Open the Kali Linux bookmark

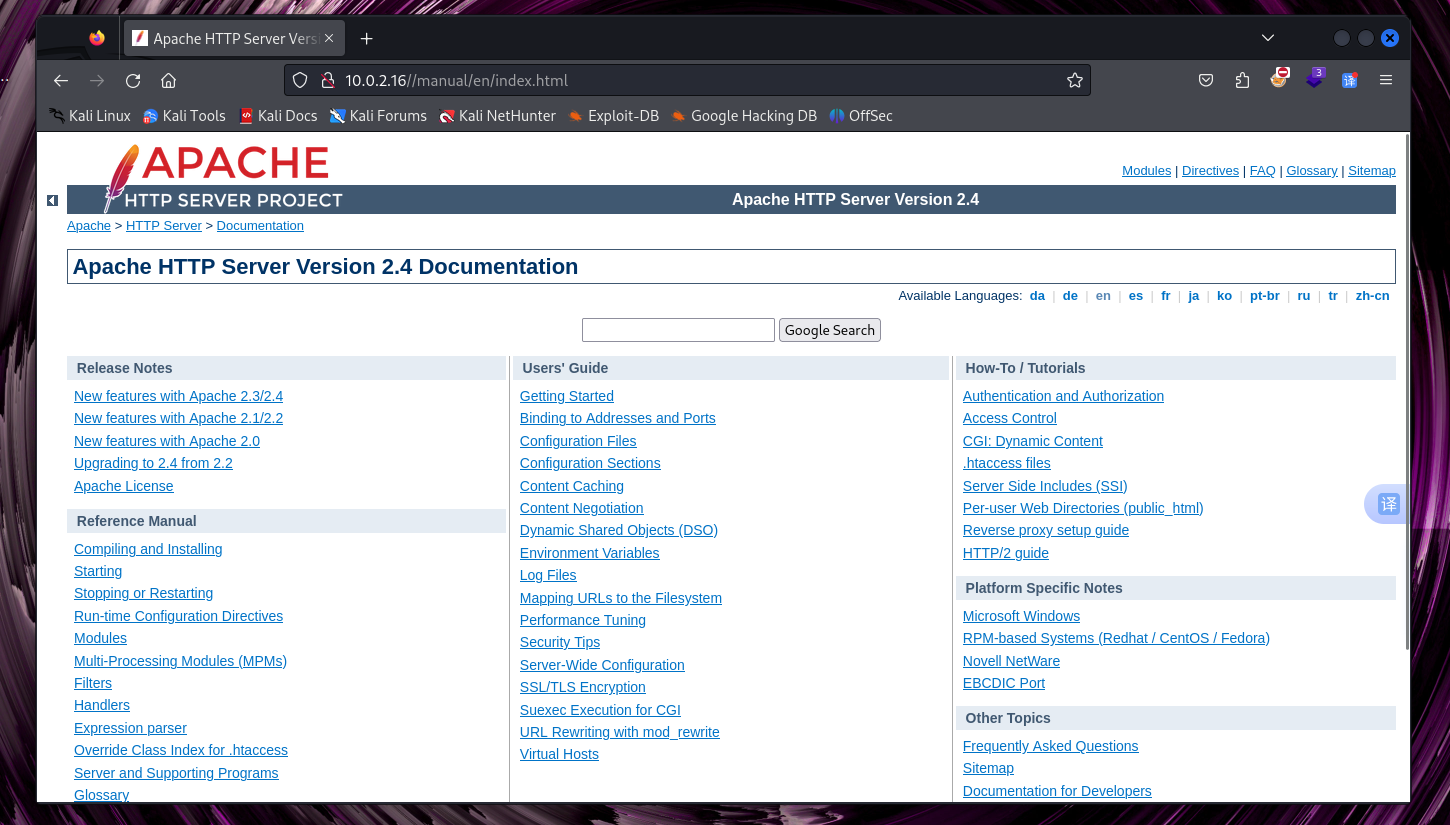pos(90,116)
